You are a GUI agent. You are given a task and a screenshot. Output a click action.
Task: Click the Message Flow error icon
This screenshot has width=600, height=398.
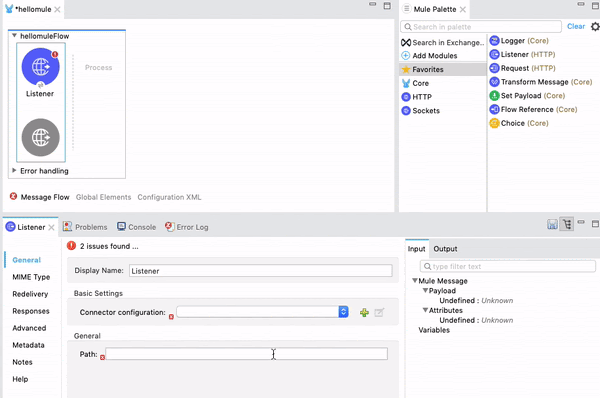[13, 196]
